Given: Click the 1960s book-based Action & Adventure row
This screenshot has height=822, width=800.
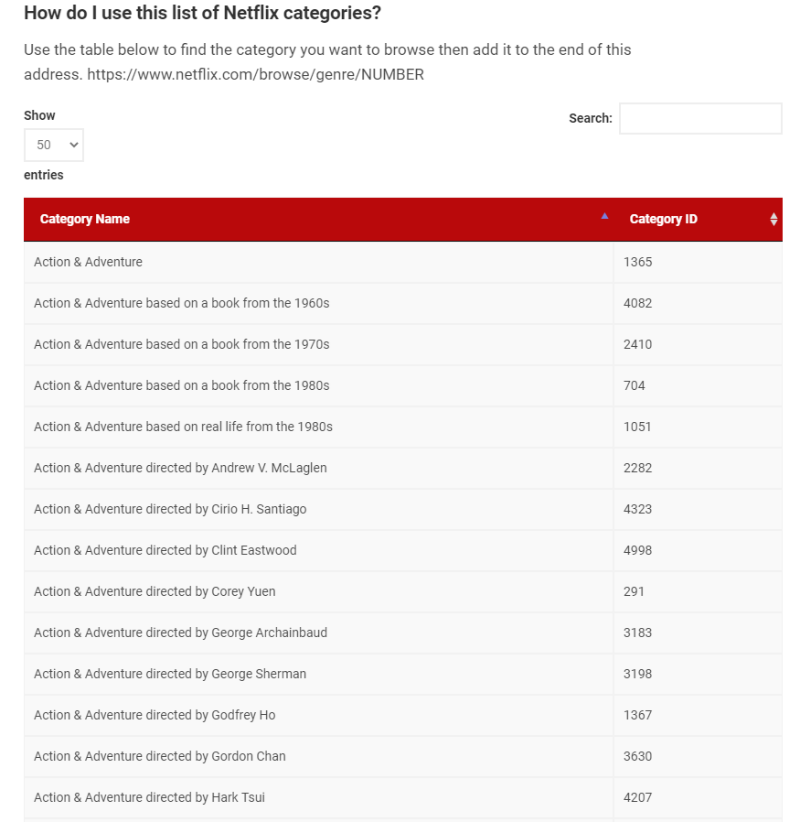Looking at the screenshot, I should tap(181, 303).
